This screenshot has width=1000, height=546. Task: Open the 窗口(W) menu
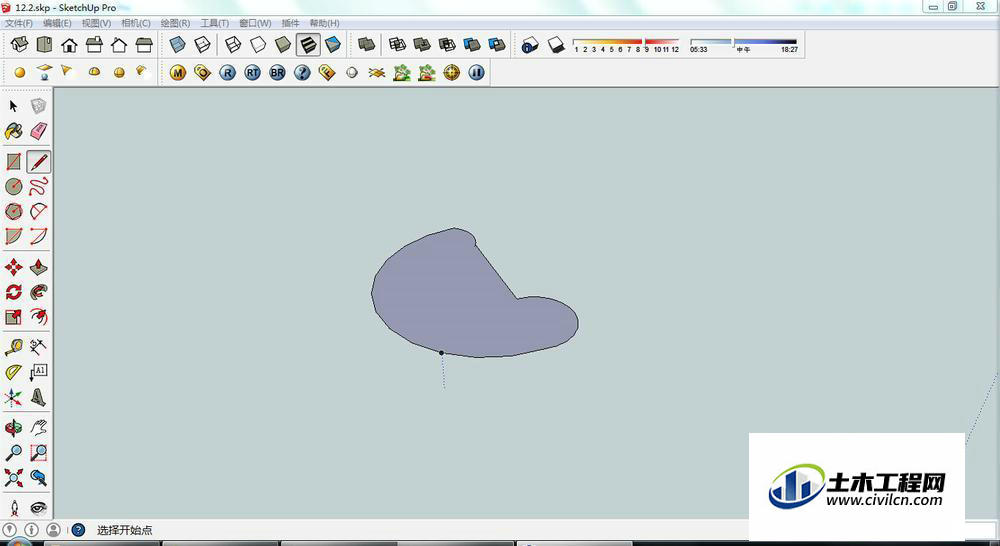coord(255,23)
